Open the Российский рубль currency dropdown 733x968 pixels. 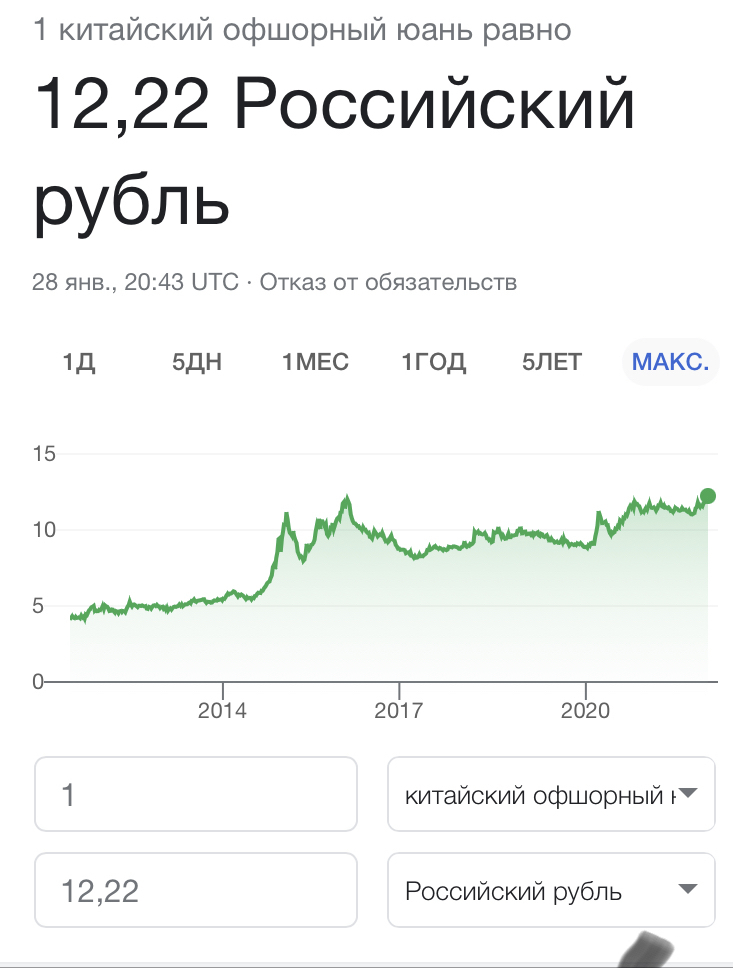[x=551, y=890]
